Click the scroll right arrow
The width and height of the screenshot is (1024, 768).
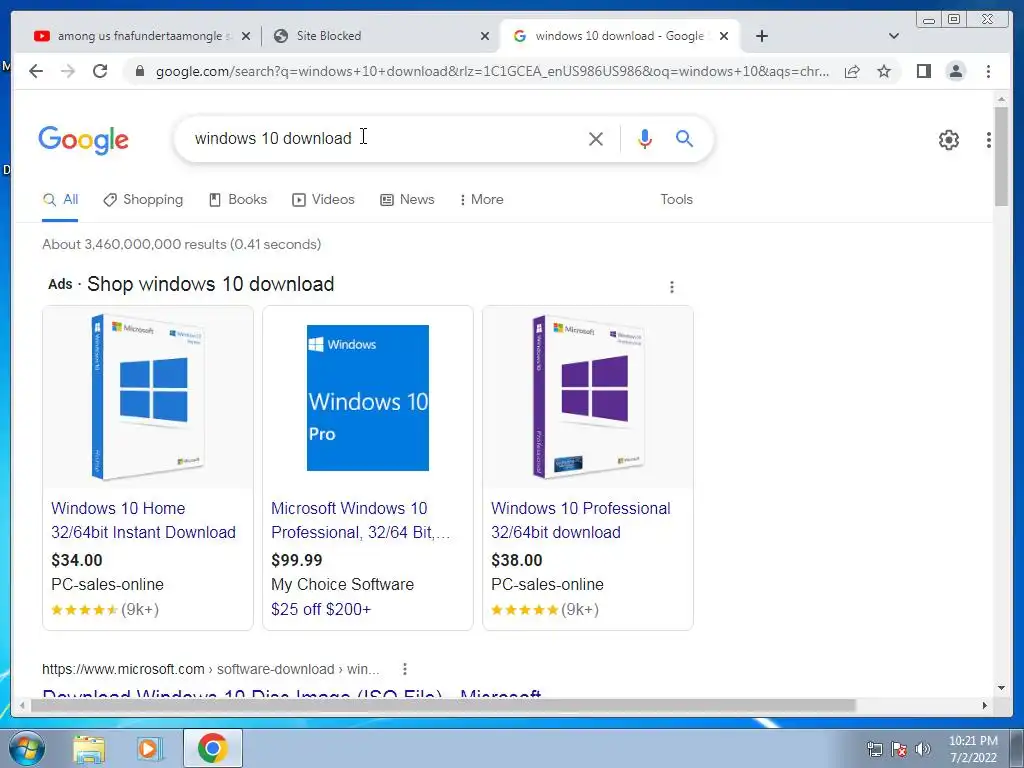click(985, 705)
